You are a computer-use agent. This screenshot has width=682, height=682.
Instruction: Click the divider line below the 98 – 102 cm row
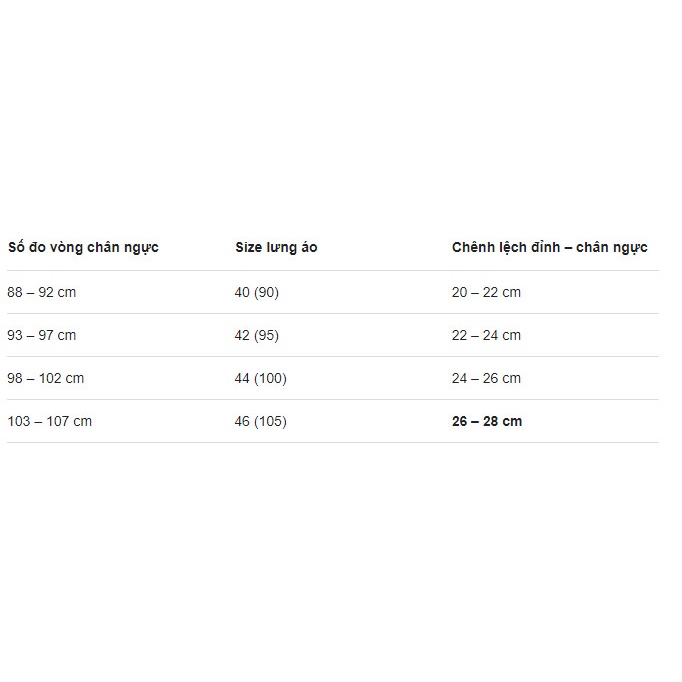[x=332, y=399]
